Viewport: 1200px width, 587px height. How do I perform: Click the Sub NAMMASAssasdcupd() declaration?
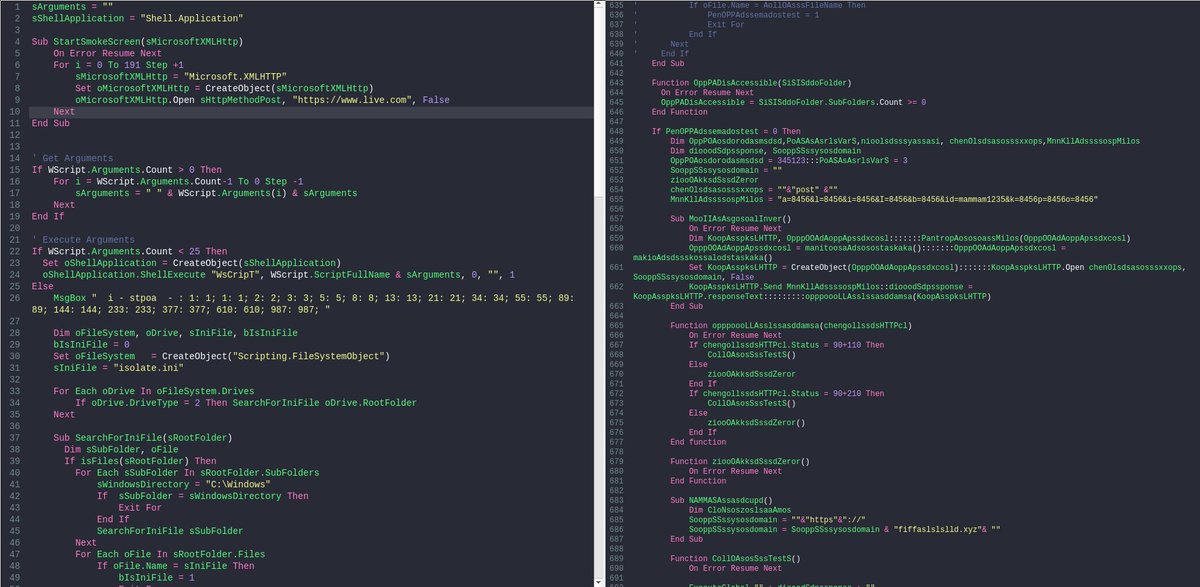coord(720,499)
